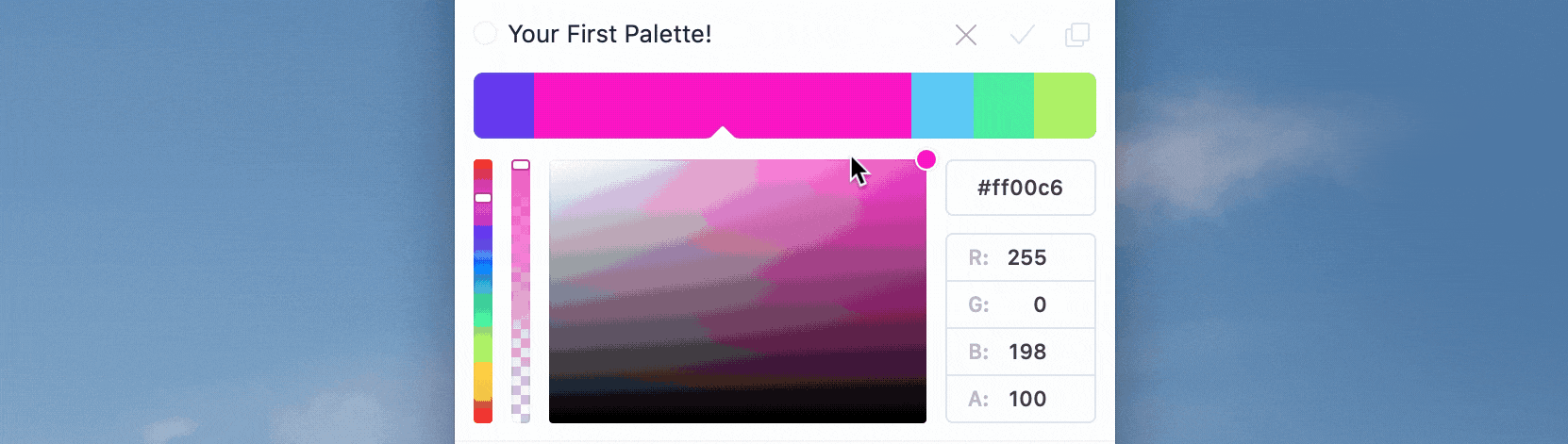The height and width of the screenshot is (444, 1568).
Task: Click the Your First Palette! title text
Action: pyautogui.click(x=609, y=34)
